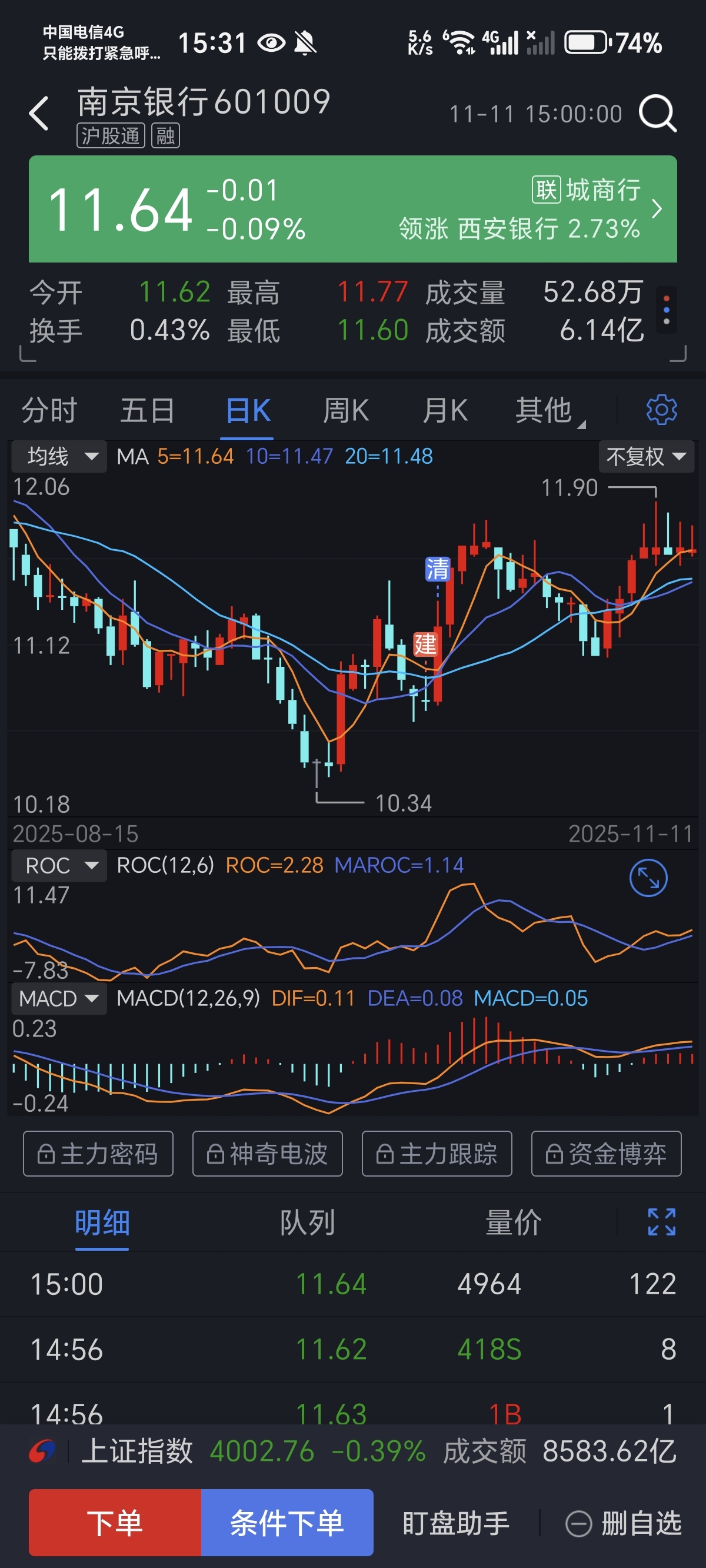Tap the 11.90 high label on chart
The width and height of the screenshot is (706, 1568).
pos(570,488)
